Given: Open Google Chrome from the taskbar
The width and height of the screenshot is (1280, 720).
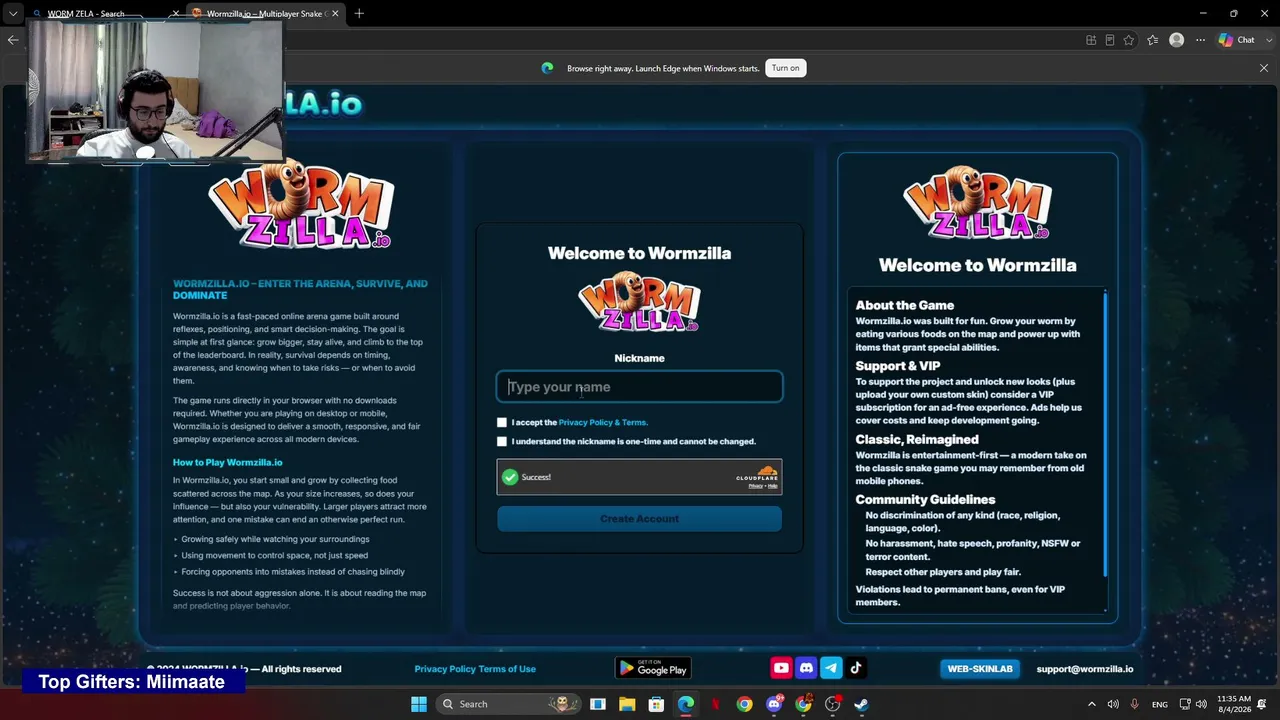Looking at the screenshot, I should click(744, 704).
